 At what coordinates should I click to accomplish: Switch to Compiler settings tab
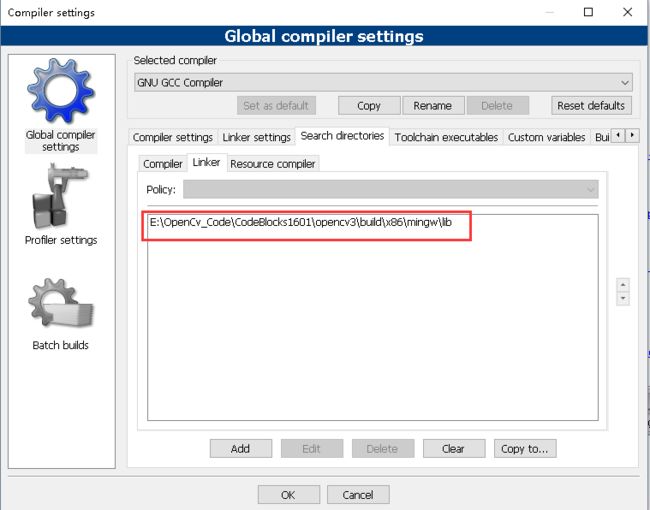pyautogui.click(x=173, y=137)
